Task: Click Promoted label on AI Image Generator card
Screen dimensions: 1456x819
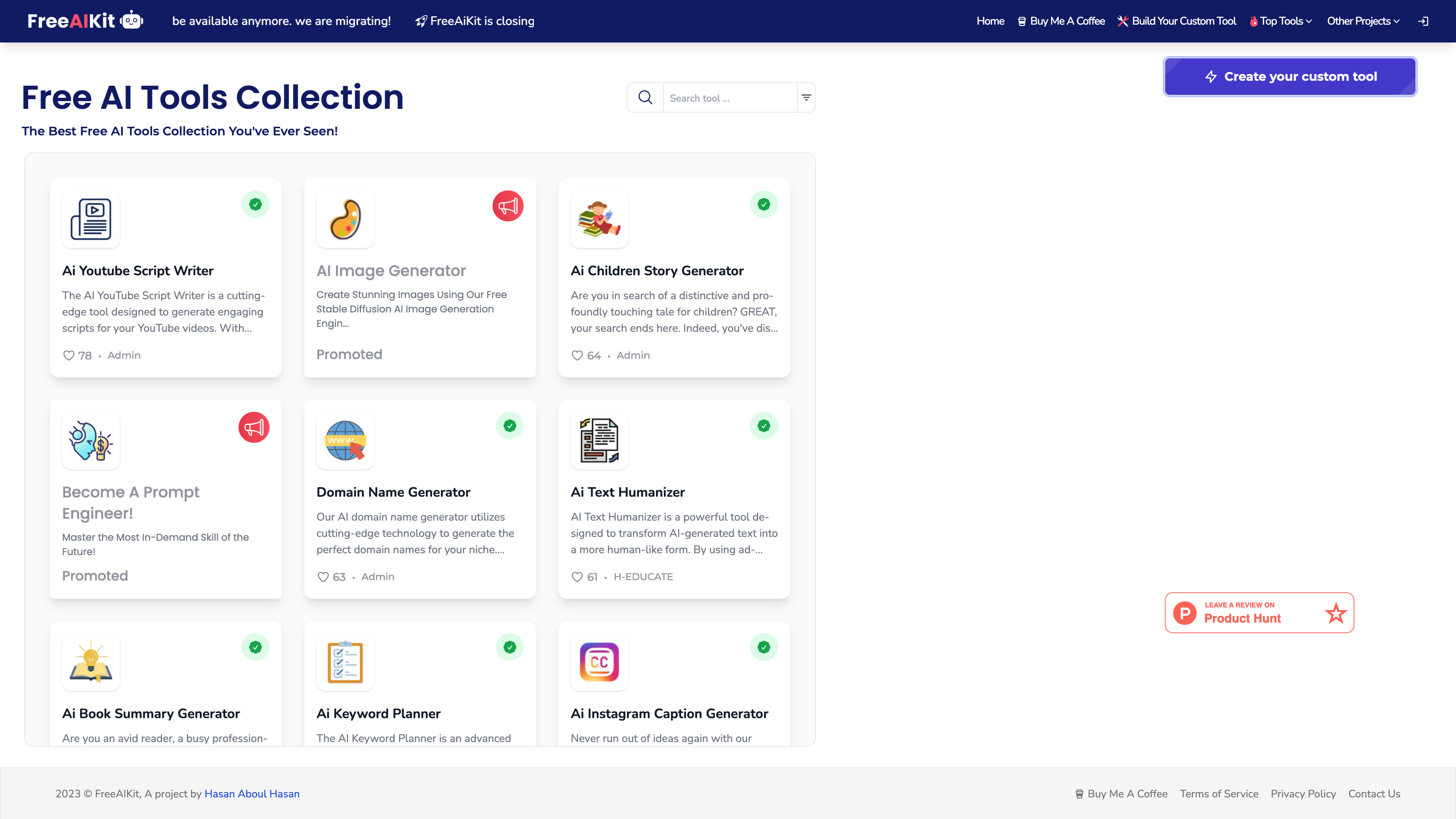Action: [349, 355]
